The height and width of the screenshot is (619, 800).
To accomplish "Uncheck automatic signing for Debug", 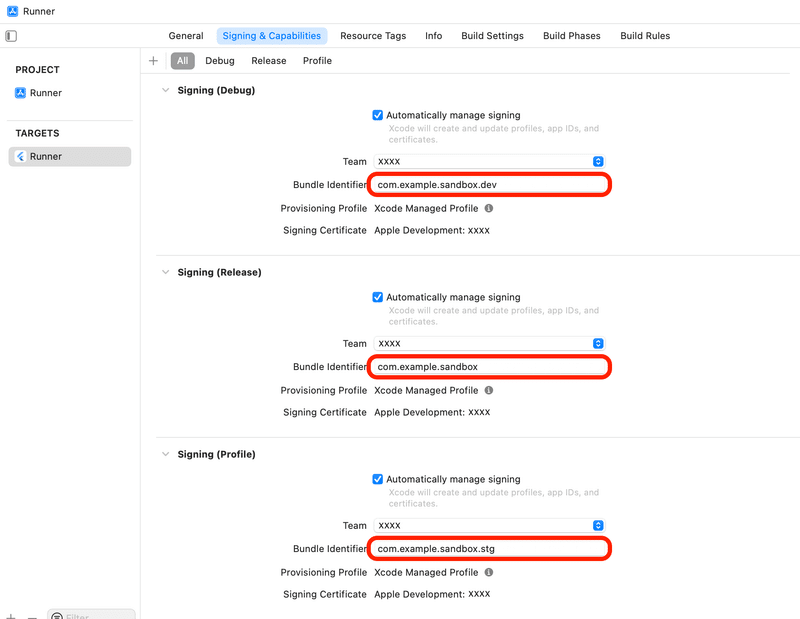I will tap(378, 116).
